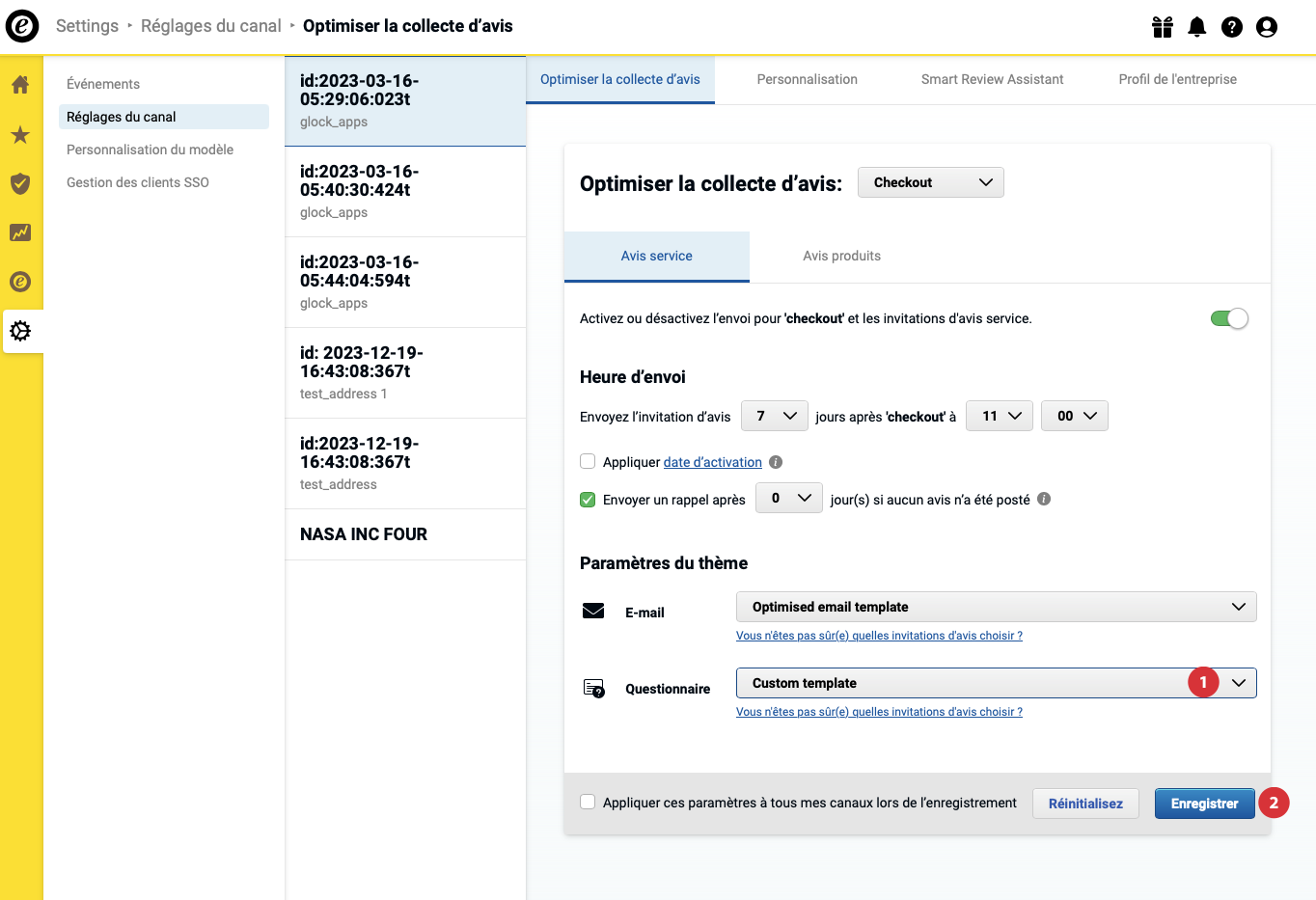Open the Checkout event dropdown
This screenshot has width=1316, height=900.
click(931, 182)
